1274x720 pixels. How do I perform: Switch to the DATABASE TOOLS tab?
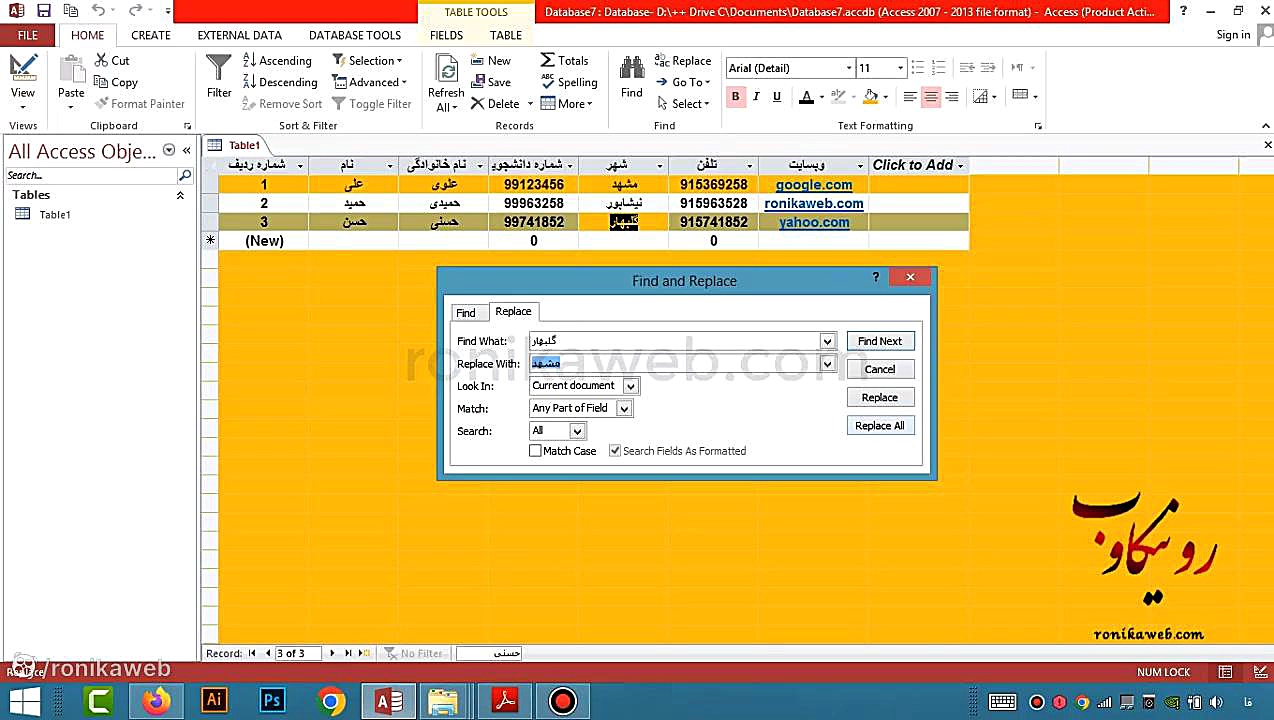pyautogui.click(x=355, y=35)
